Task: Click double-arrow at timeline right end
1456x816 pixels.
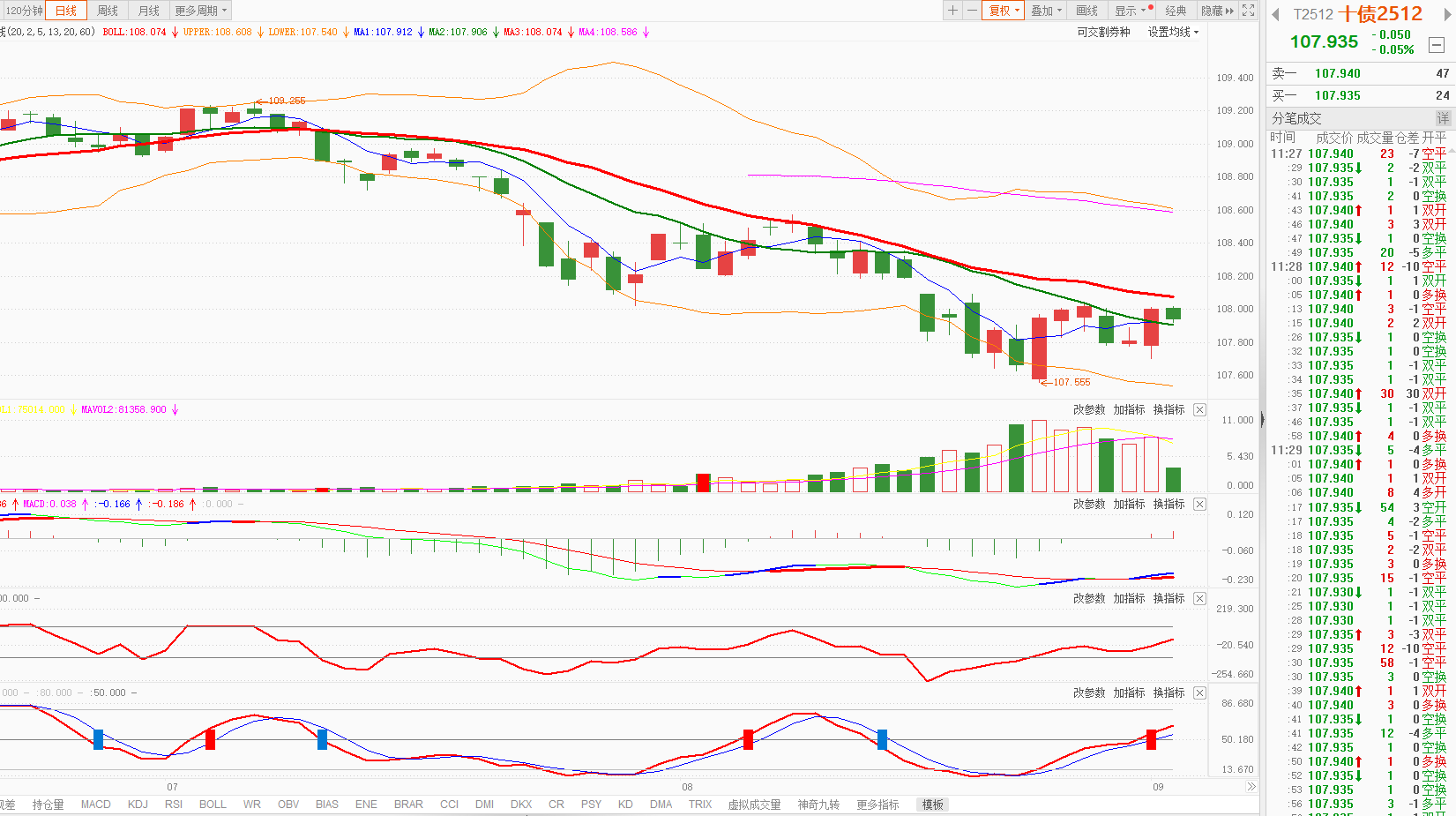Action: pos(1251,787)
